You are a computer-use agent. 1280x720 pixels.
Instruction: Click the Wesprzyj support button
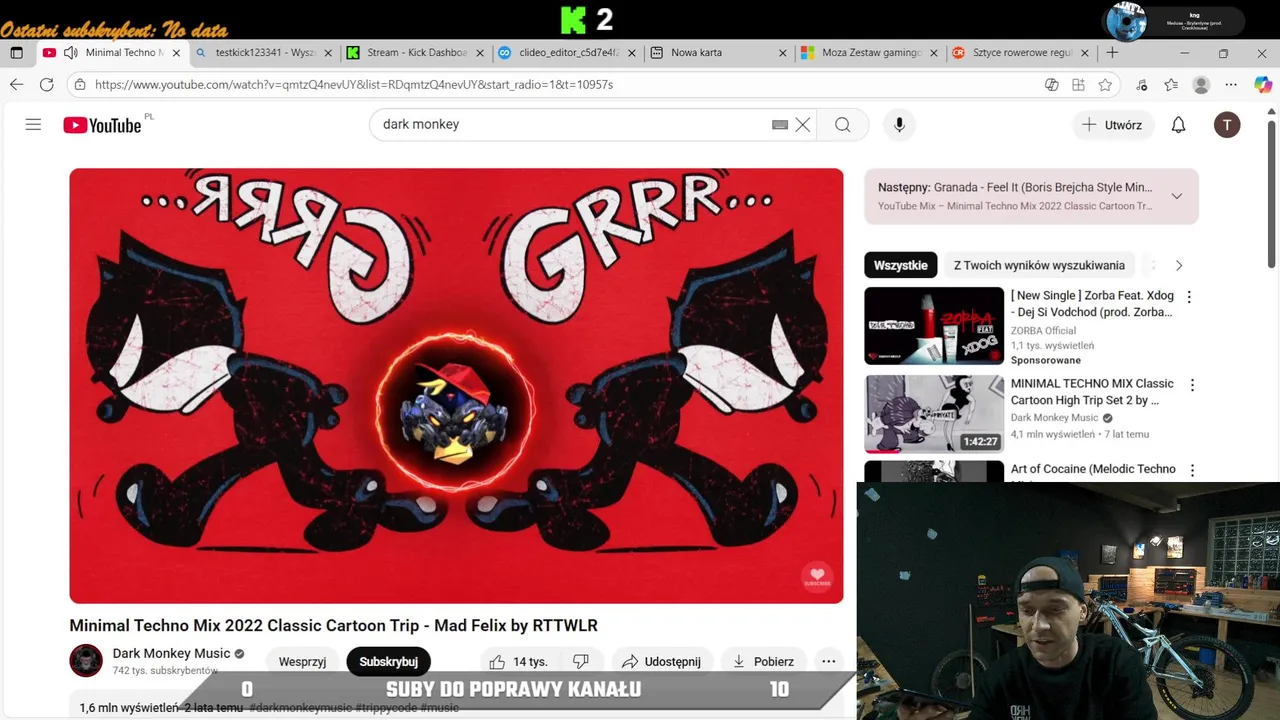coord(302,661)
